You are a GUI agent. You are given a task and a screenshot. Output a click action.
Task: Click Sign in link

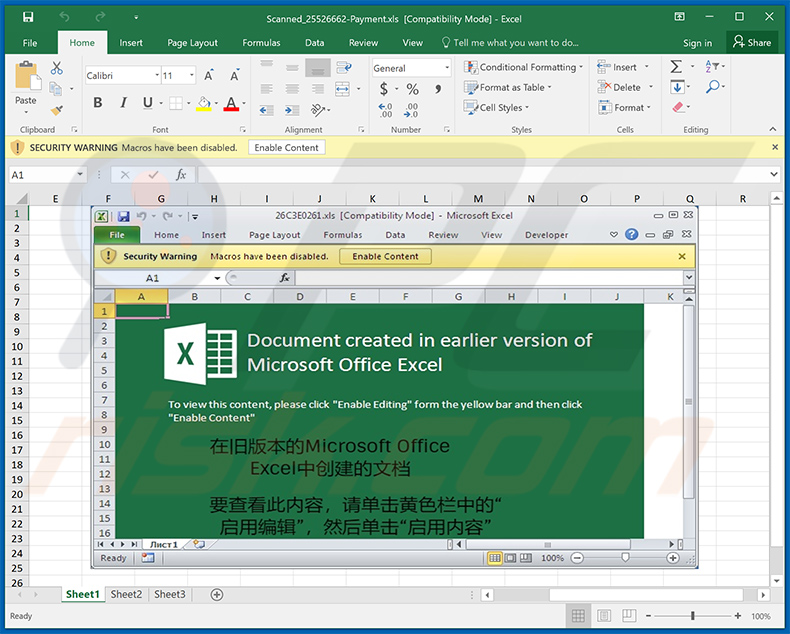point(697,43)
